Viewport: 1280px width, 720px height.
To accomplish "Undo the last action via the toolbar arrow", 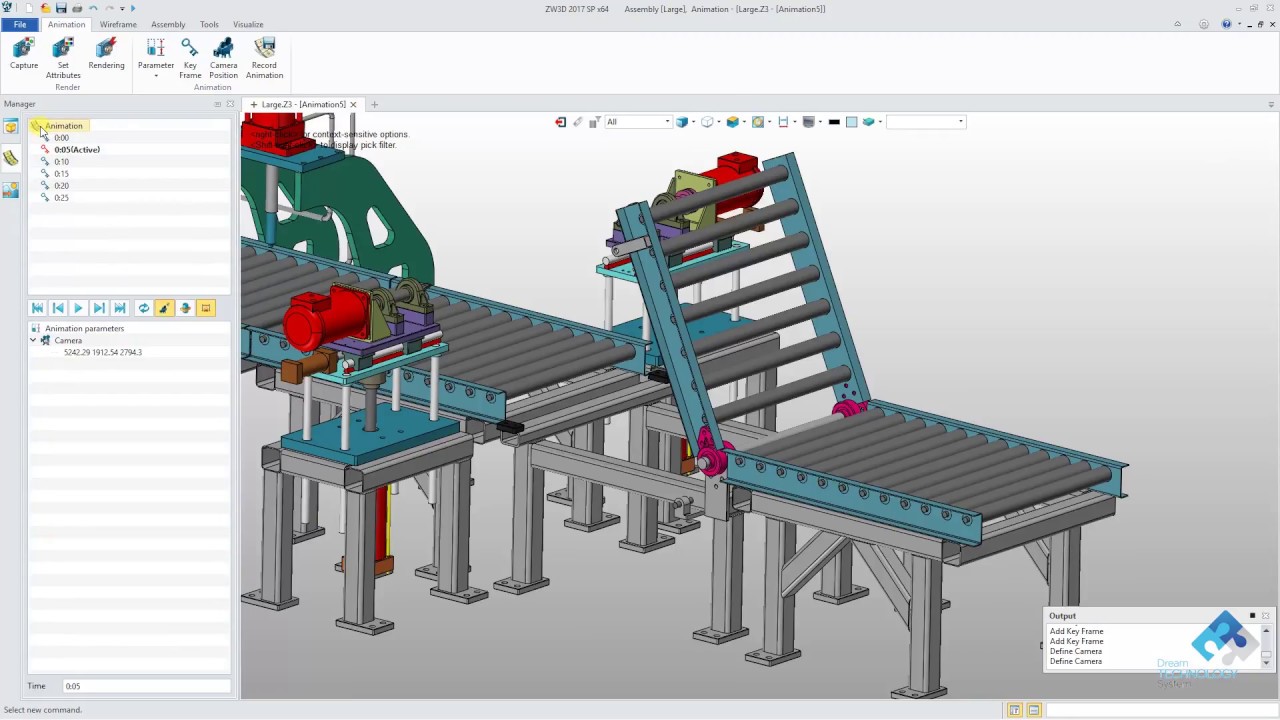I will [93, 8].
